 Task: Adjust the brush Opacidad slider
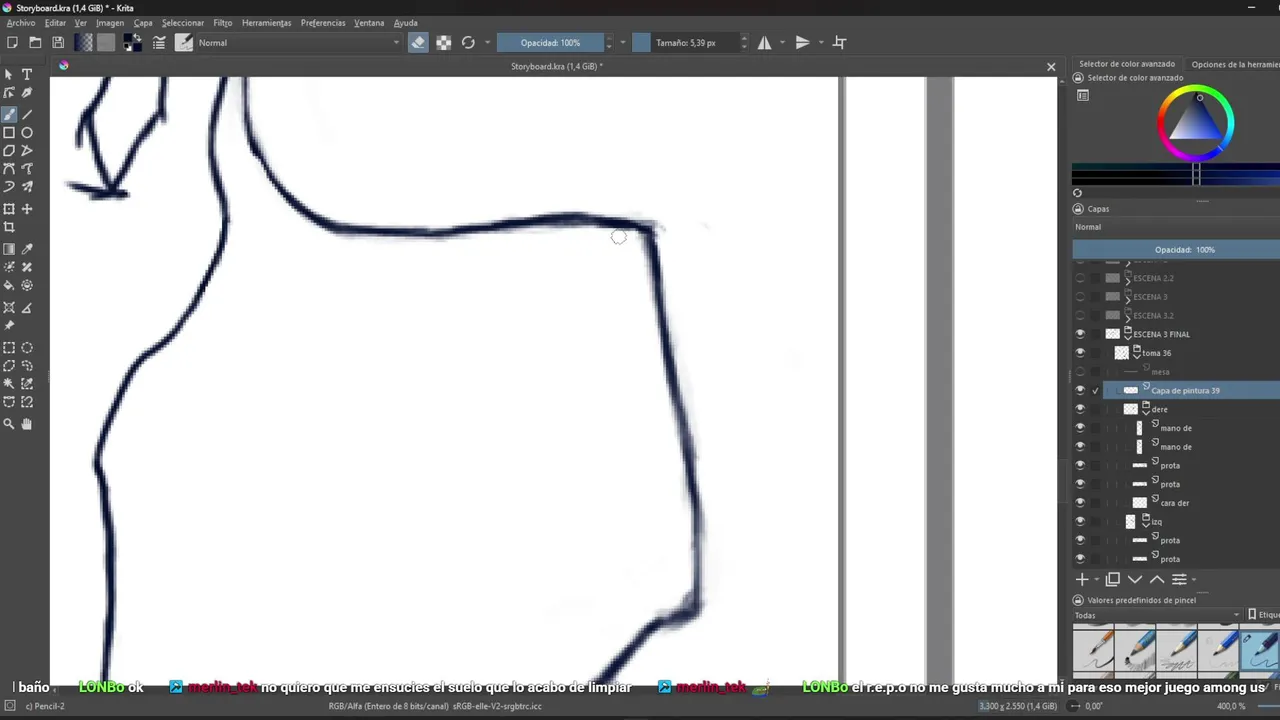point(550,43)
